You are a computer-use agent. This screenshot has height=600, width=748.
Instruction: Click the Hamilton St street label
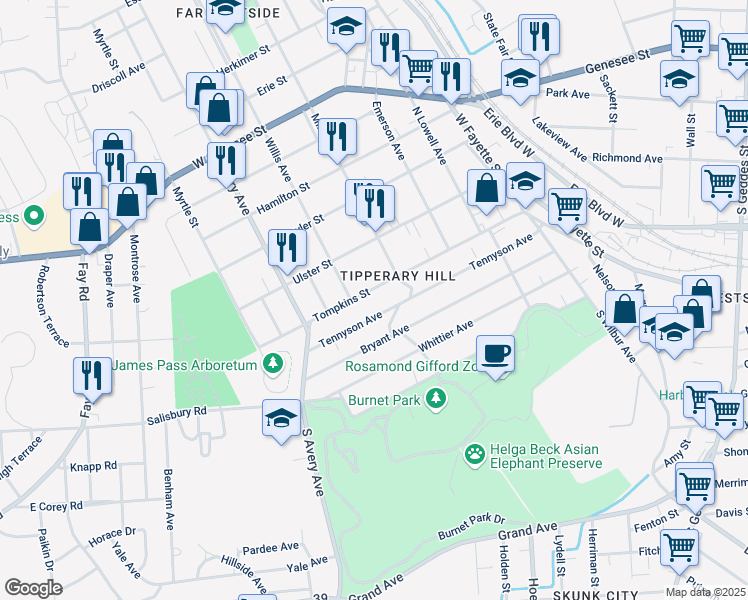(283, 198)
